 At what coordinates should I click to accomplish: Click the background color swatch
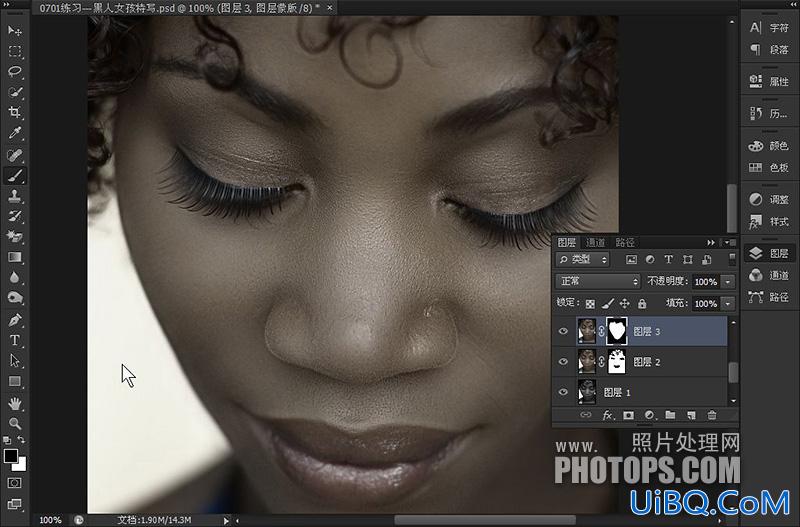point(21,465)
